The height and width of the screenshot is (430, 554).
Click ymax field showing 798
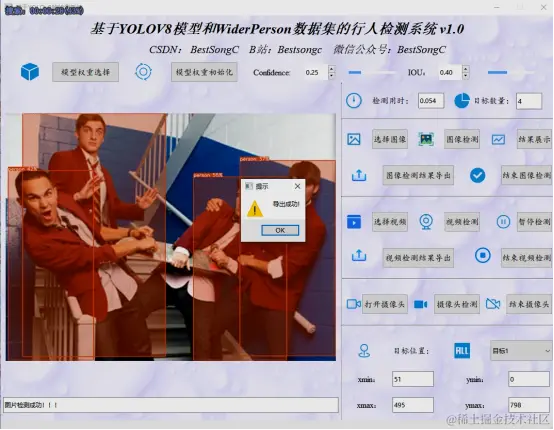tap(529, 405)
